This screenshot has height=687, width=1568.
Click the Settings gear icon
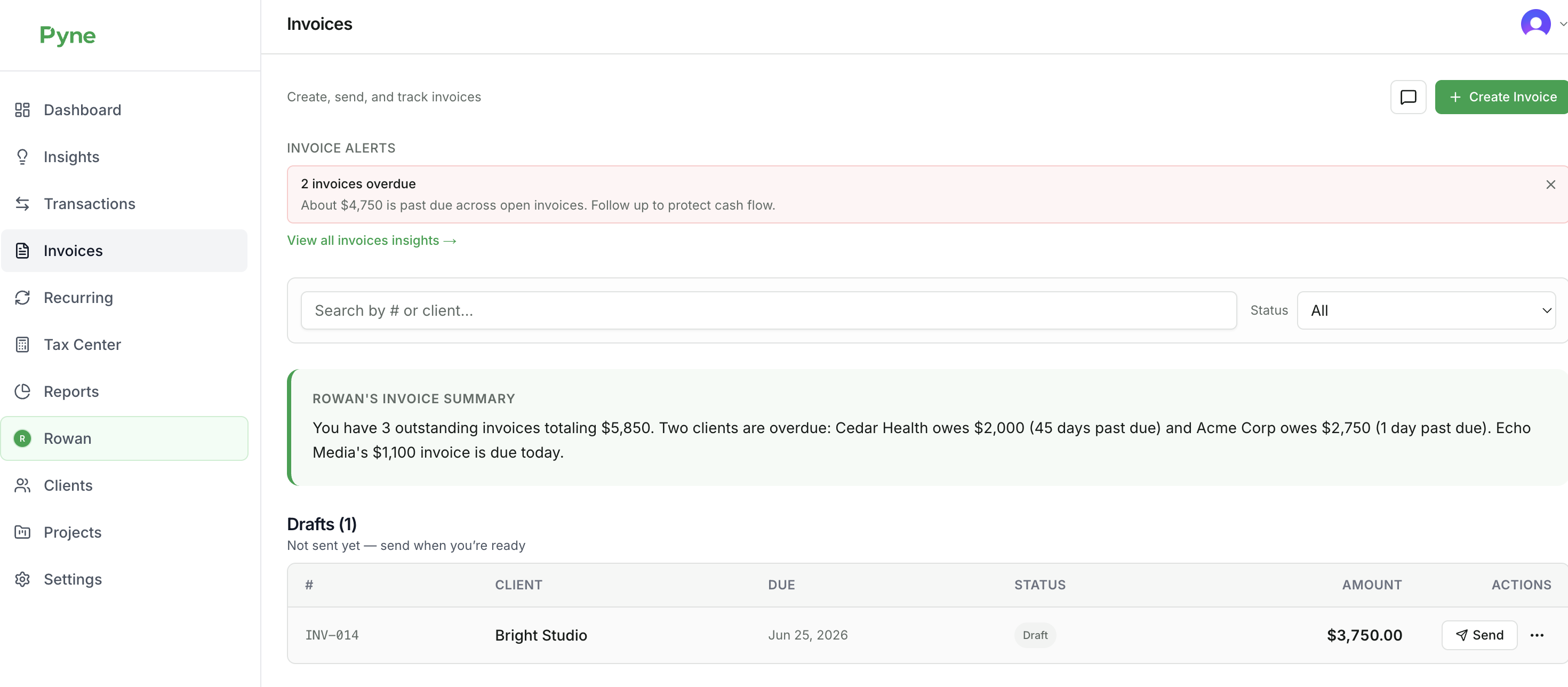(22, 579)
